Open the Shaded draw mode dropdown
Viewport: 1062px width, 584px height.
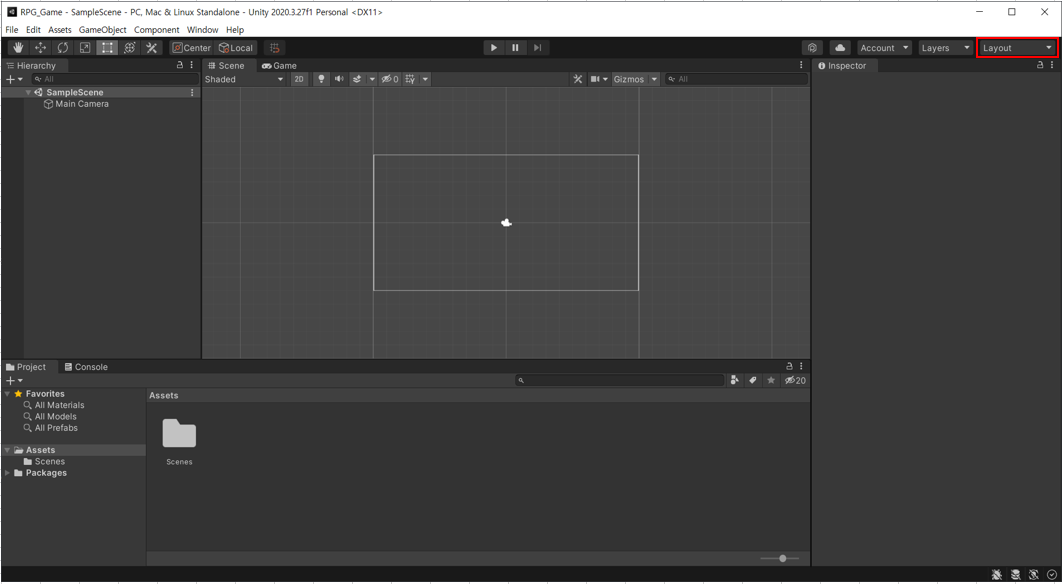coord(245,79)
